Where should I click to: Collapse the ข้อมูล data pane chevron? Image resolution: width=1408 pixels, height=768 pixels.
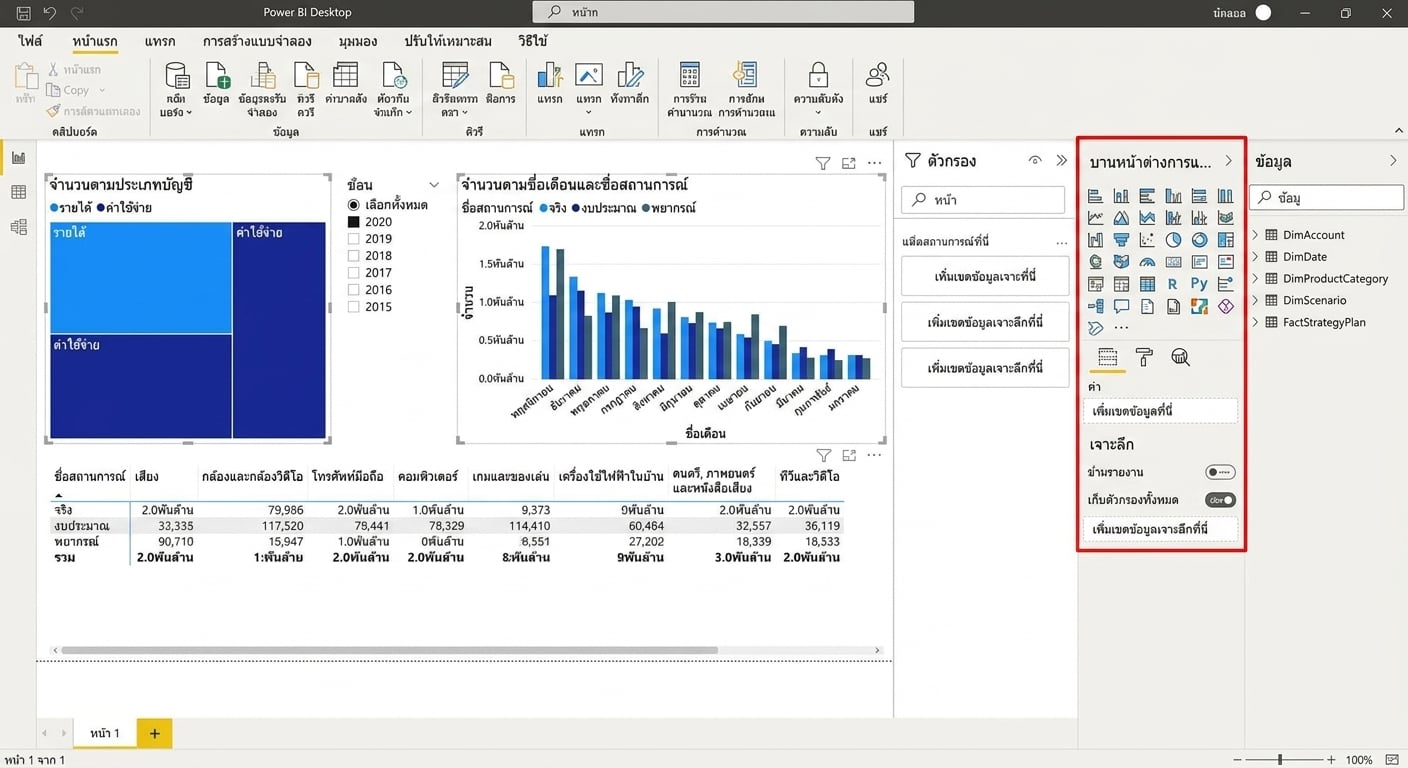(x=1393, y=161)
